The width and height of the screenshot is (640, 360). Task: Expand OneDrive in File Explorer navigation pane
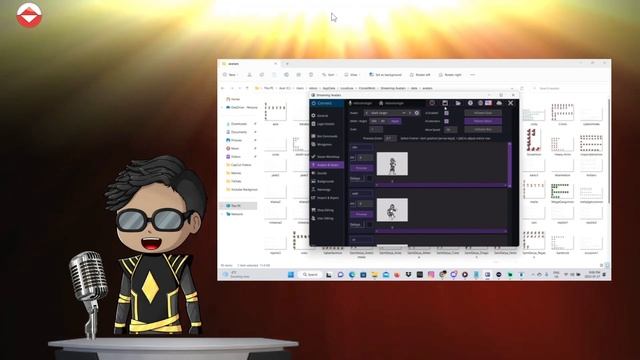point(222,107)
